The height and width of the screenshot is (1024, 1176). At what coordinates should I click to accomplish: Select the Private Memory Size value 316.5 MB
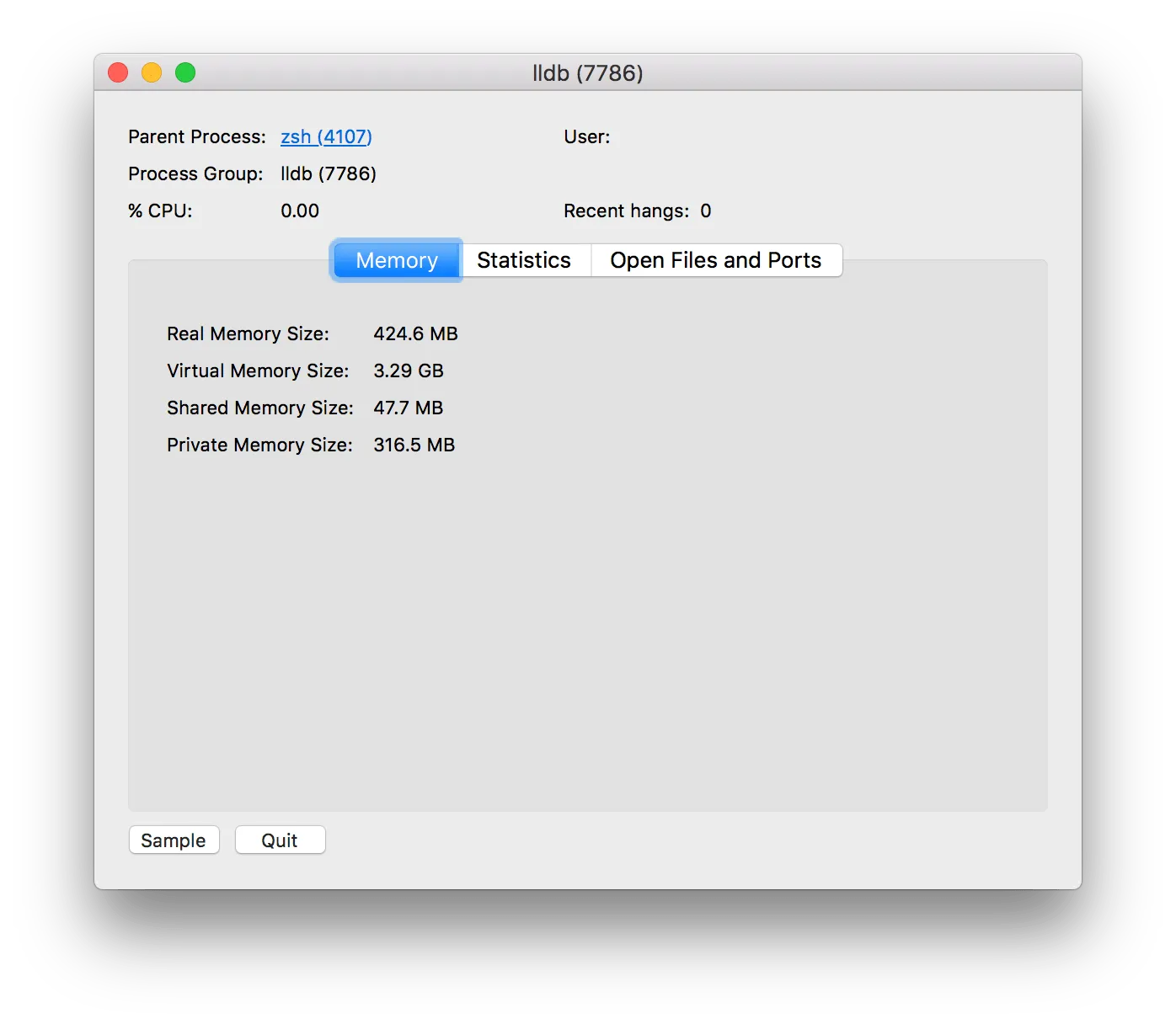[414, 445]
